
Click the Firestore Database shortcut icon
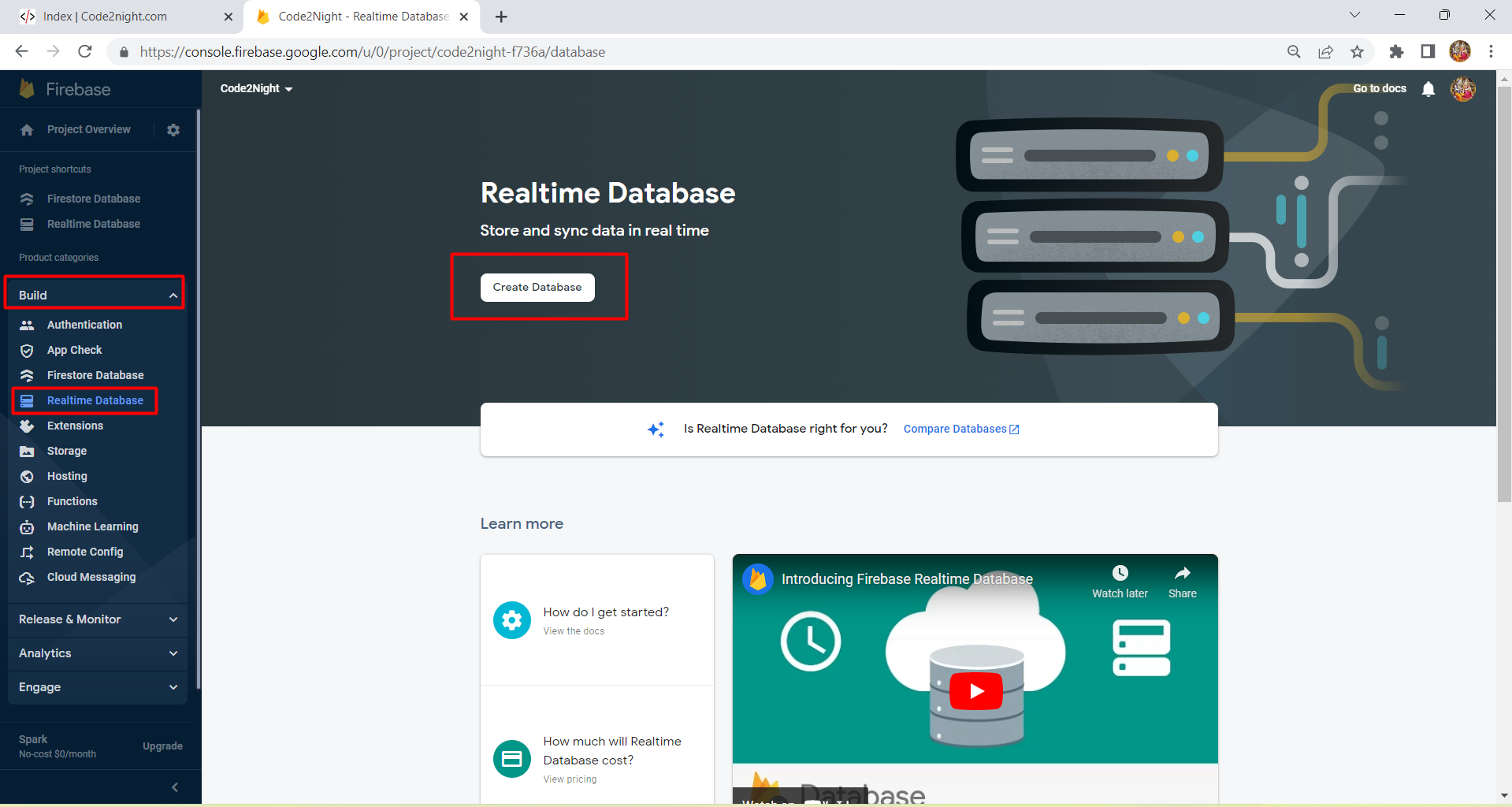tap(27, 199)
